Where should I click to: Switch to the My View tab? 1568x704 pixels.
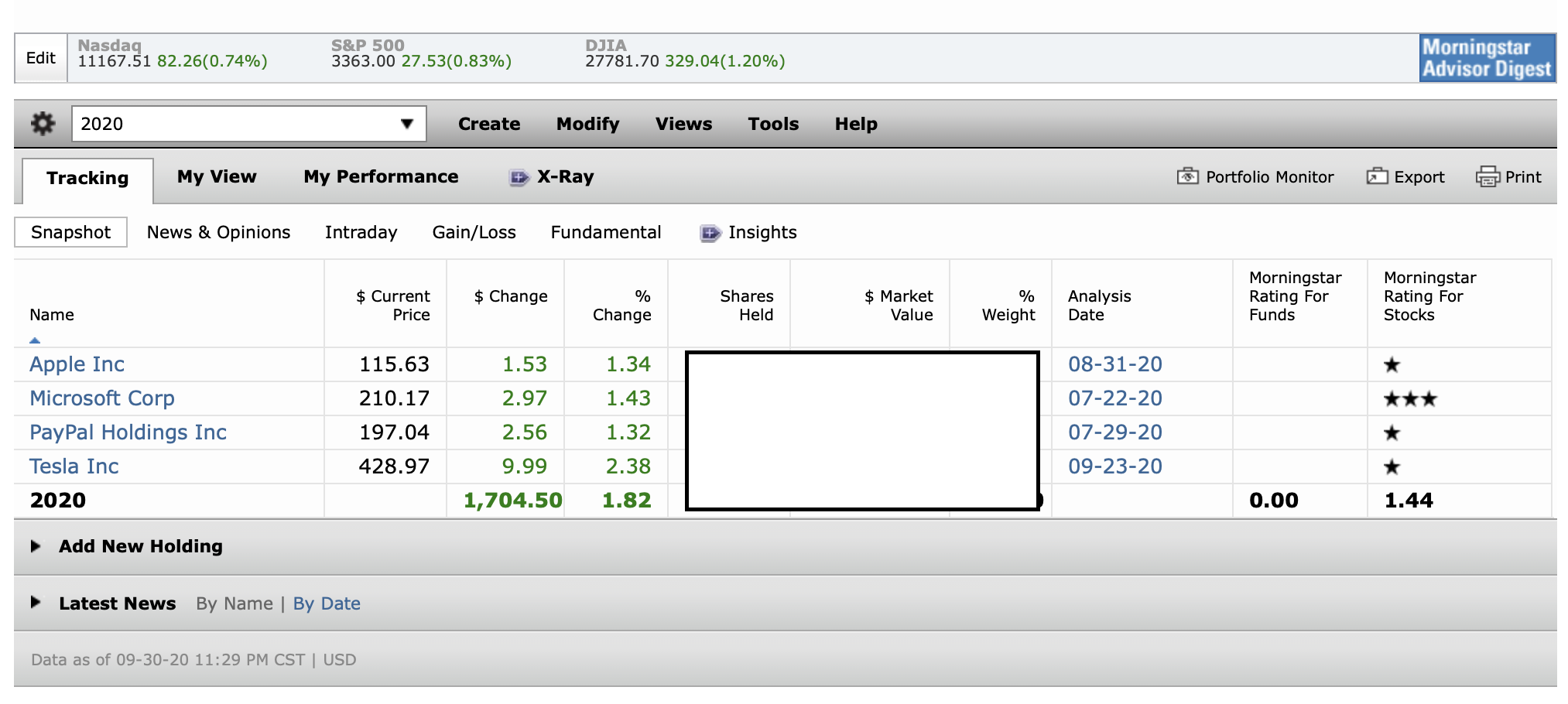[217, 176]
